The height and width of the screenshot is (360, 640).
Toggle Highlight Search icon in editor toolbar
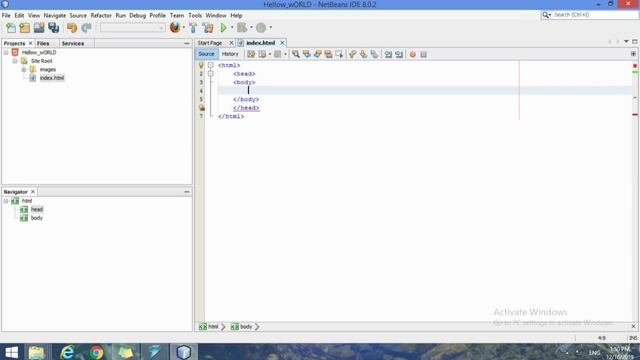(x=328, y=54)
